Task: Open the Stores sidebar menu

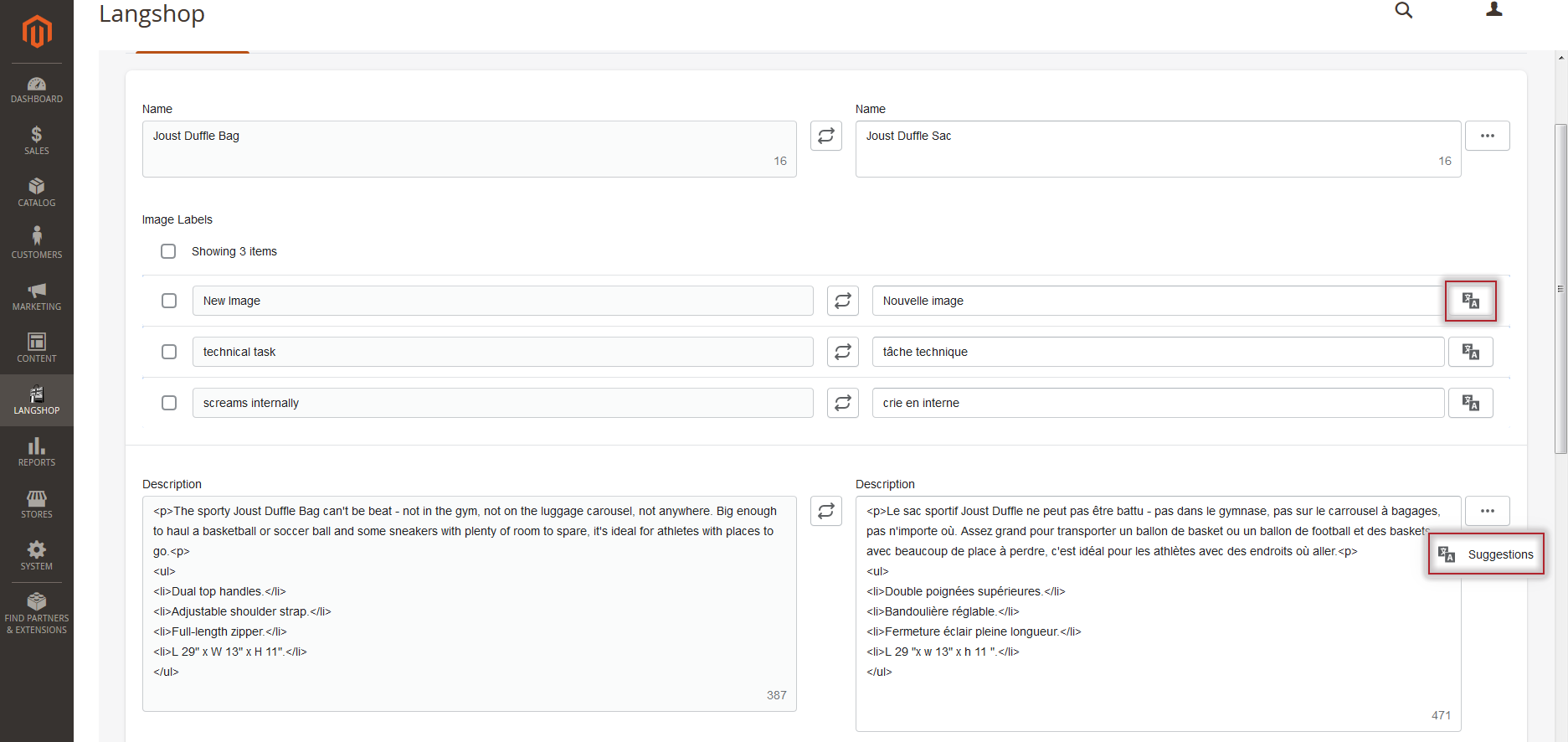Action: pyautogui.click(x=37, y=504)
